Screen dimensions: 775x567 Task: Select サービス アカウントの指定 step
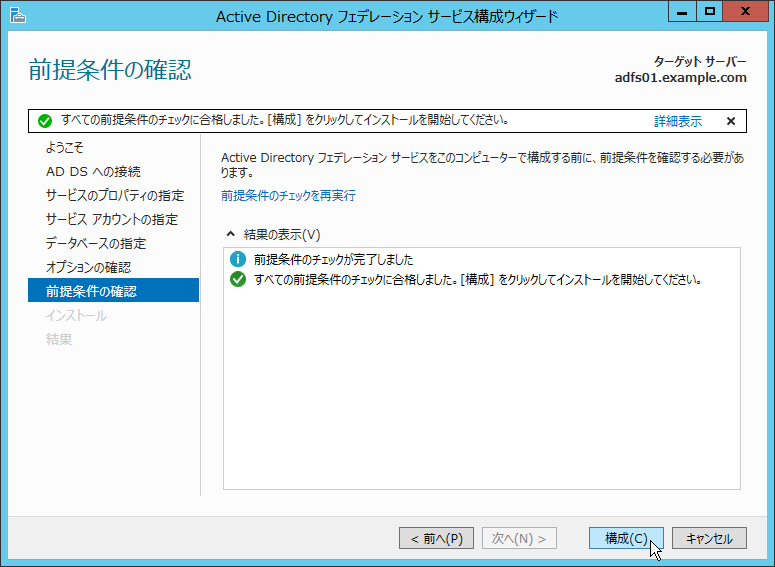[x=112, y=219]
